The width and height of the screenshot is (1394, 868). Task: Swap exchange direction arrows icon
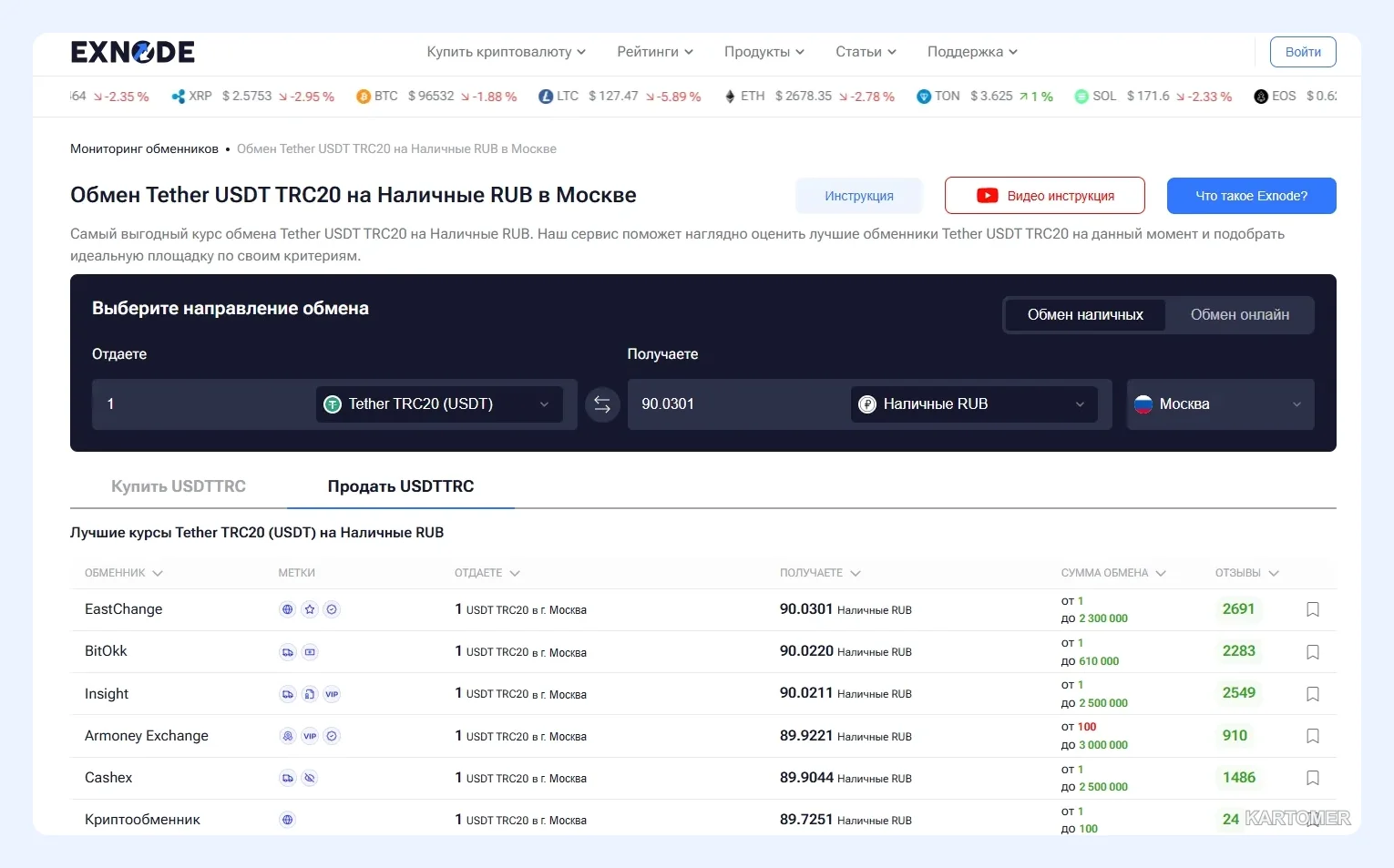pyautogui.click(x=602, y=404)
